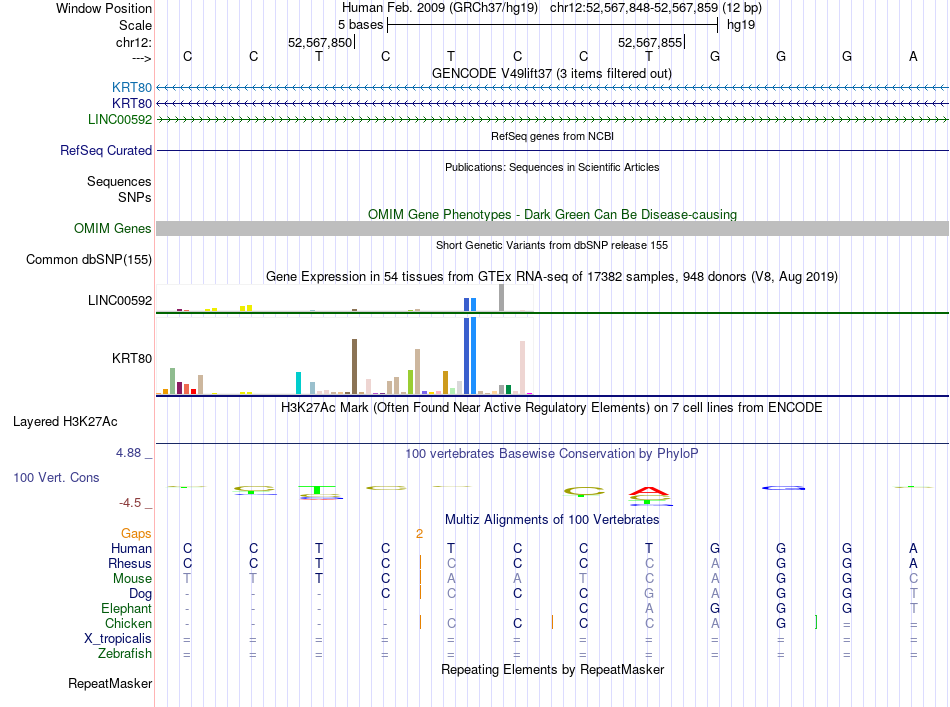The height and width of the screenshot is (707, 950).
Task: Click the "Layered H3K27Ac" track label
Action: (x=65, y=422)
